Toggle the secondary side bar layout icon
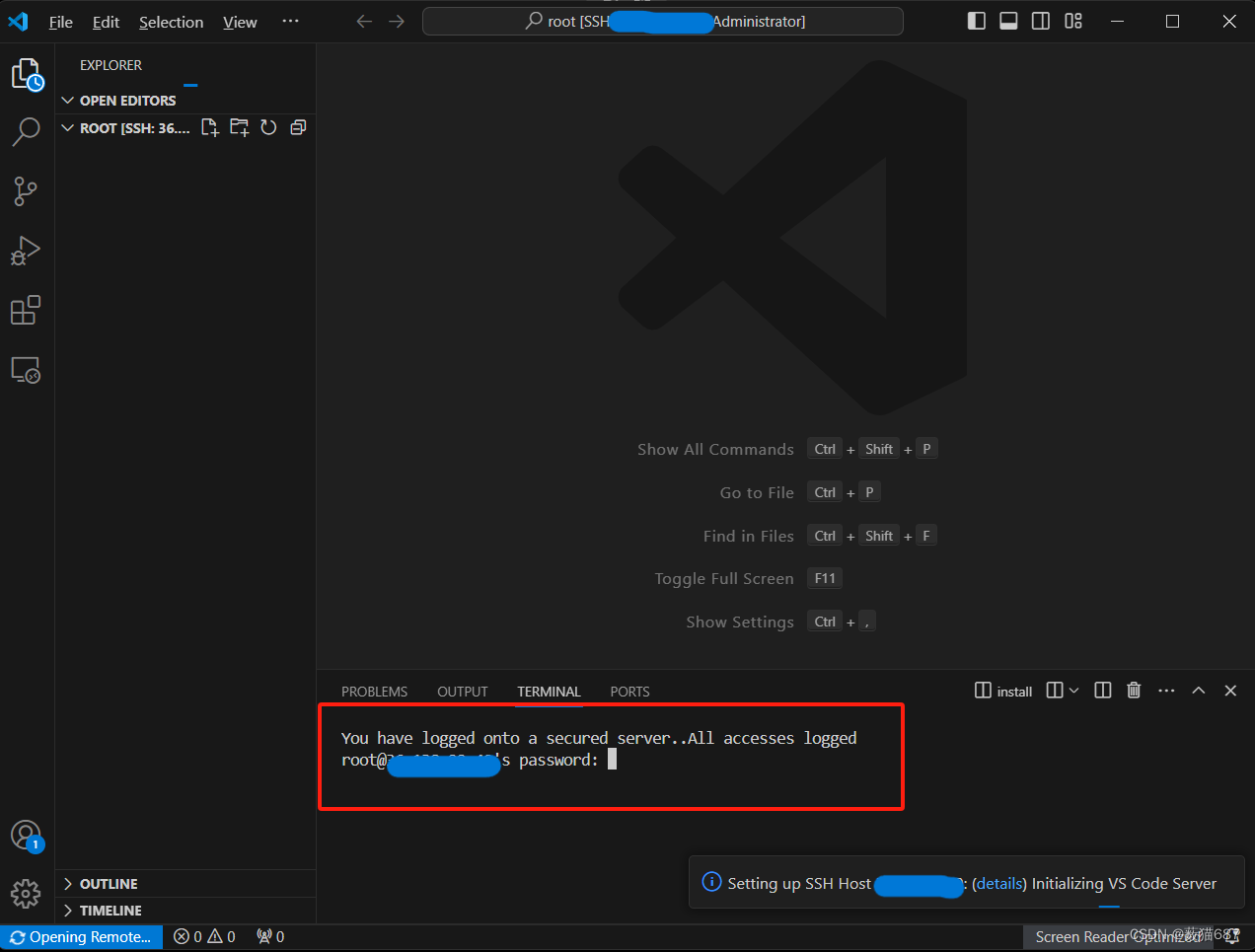Image resolution: width=1255 pixels, height=952 pixels. click(1041, 21)
